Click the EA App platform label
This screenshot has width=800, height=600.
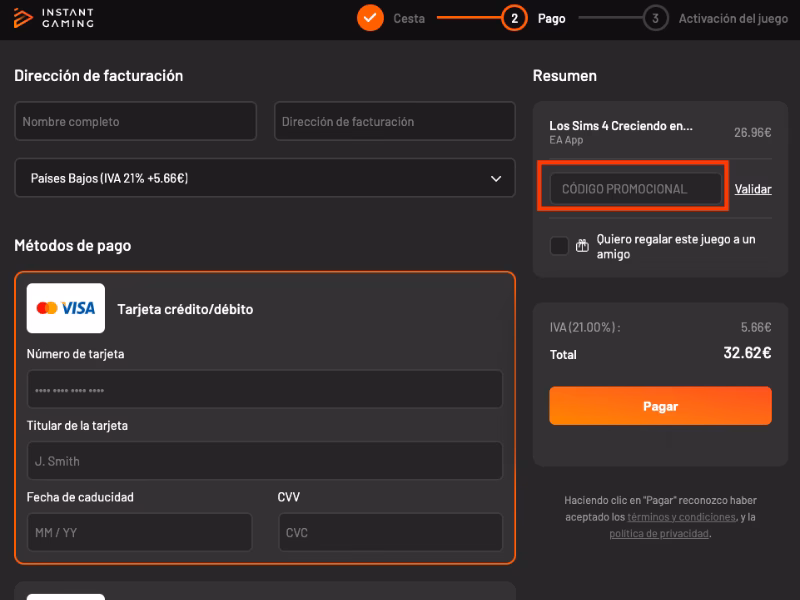pos(566,140)
